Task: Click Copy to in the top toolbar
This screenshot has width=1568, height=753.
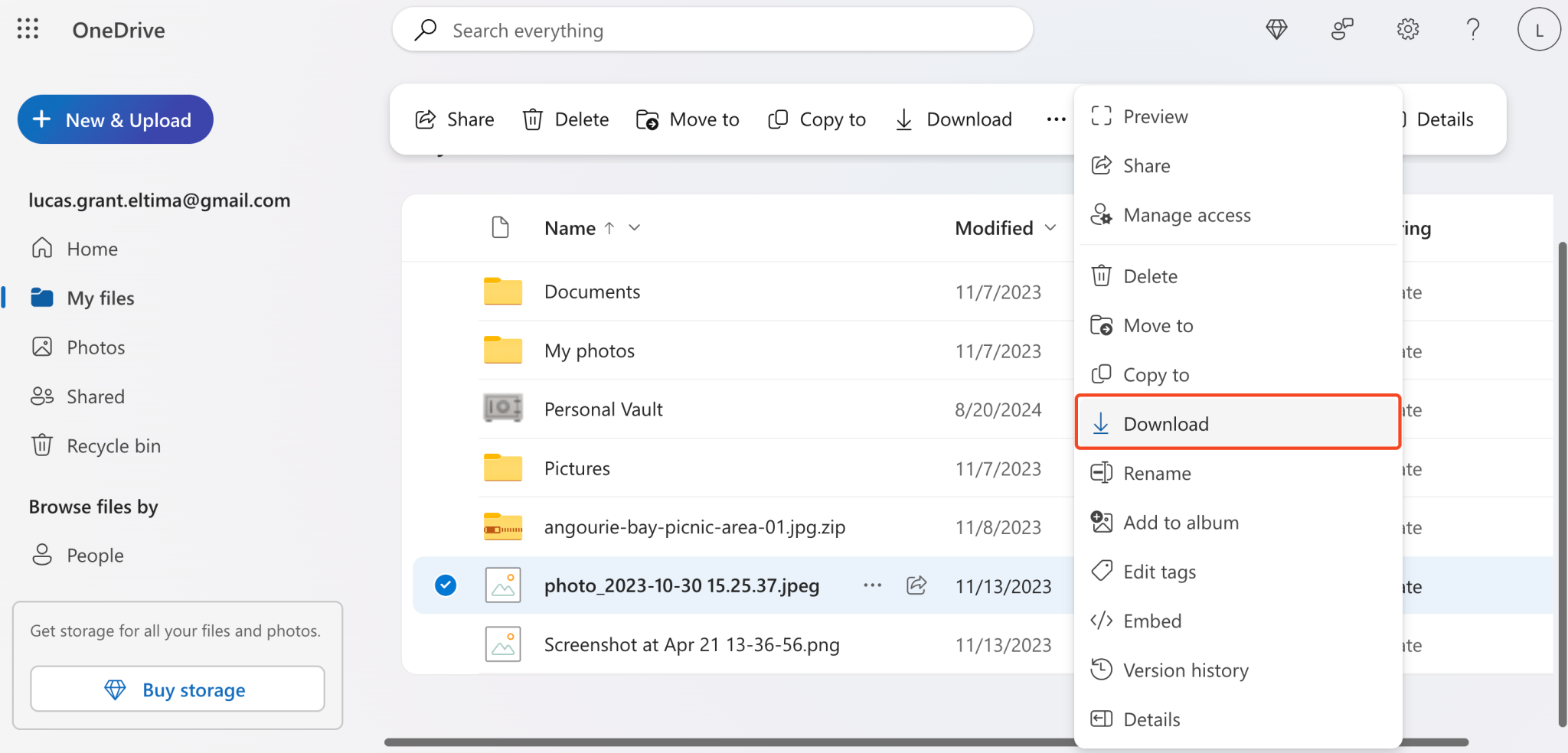Action: (x=817, y=119)
